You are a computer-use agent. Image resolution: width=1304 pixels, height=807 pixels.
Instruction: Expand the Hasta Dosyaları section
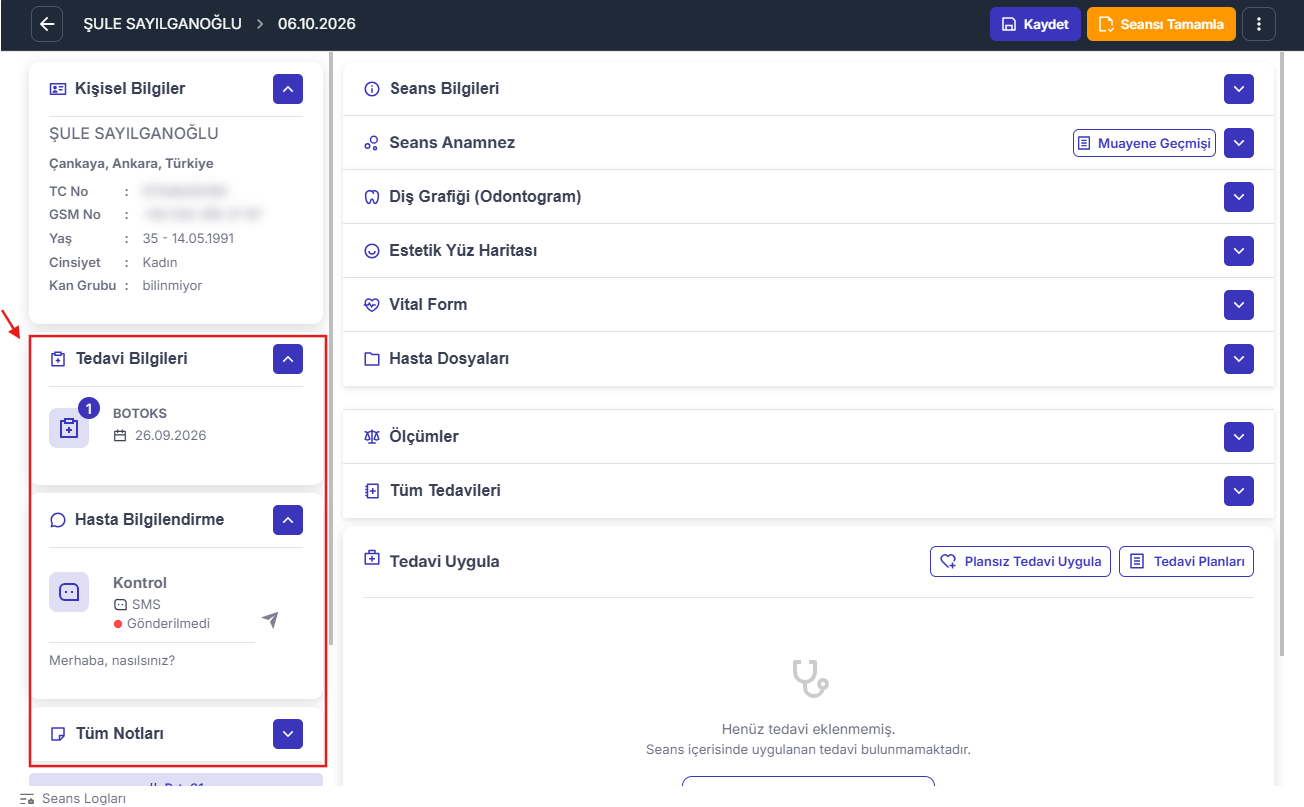(1239, 359)
